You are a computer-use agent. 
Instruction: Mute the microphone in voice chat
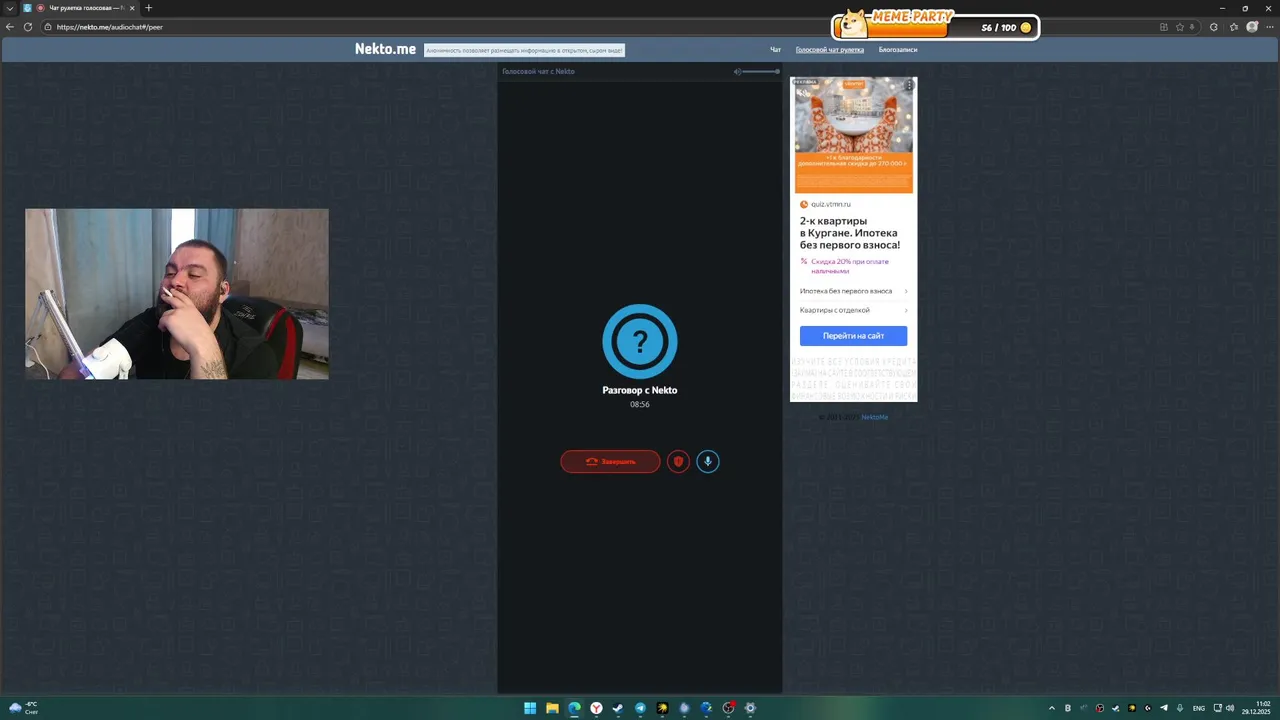(x=708, y=461)
